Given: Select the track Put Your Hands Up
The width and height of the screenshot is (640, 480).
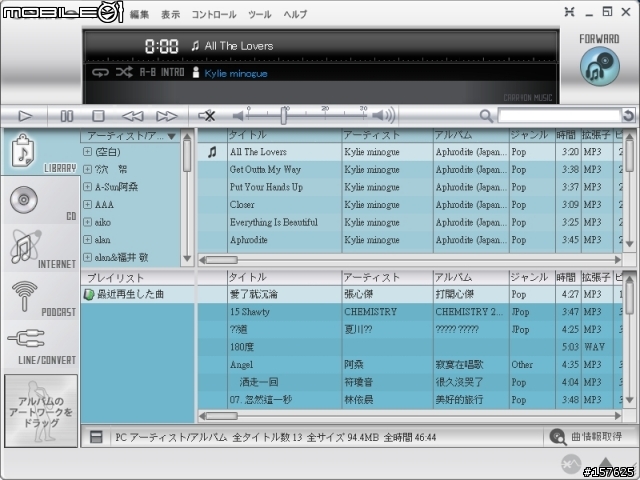Looking at the screenshot, I should (x=410, y=187).
